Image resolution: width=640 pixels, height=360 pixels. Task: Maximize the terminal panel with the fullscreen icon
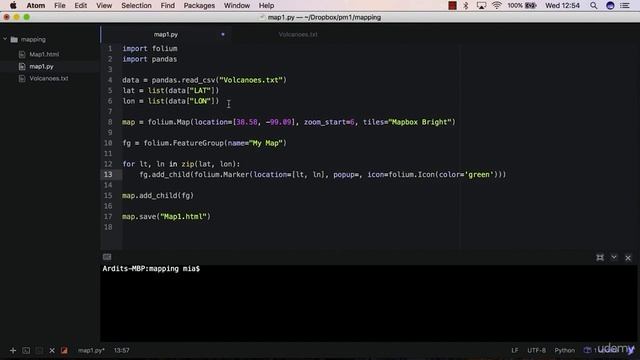coord(600,258)
